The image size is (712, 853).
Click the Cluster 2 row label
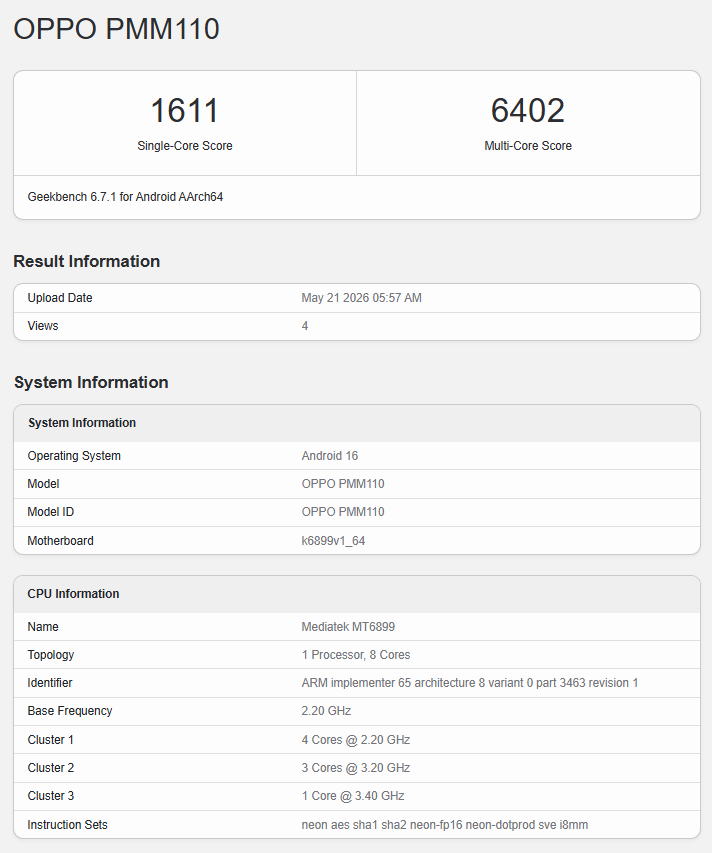(51, 768)
